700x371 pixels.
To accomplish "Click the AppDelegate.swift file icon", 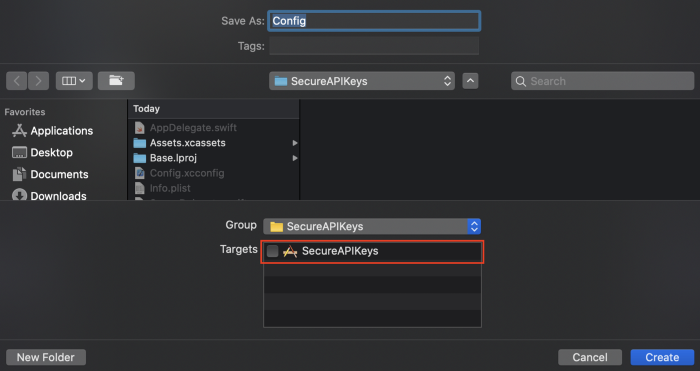I will pyautogui.click(x=140, y=128).
